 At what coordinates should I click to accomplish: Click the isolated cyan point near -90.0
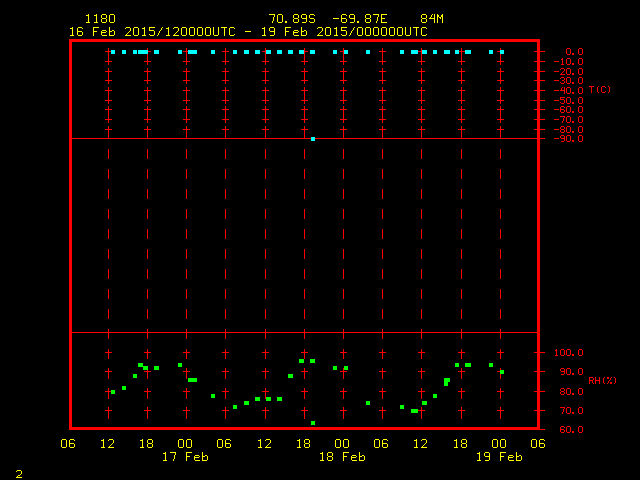pos(313,139)
